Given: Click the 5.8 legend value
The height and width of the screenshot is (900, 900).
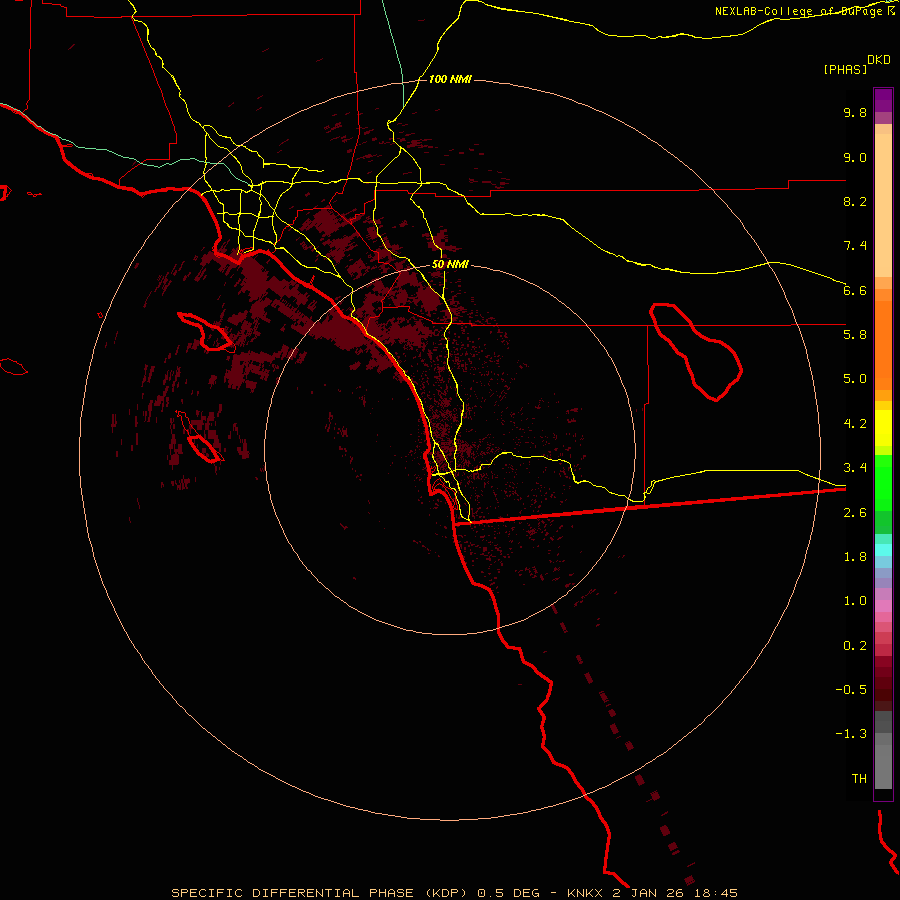Looking at the screenshot, I should [x=855, y=335].
